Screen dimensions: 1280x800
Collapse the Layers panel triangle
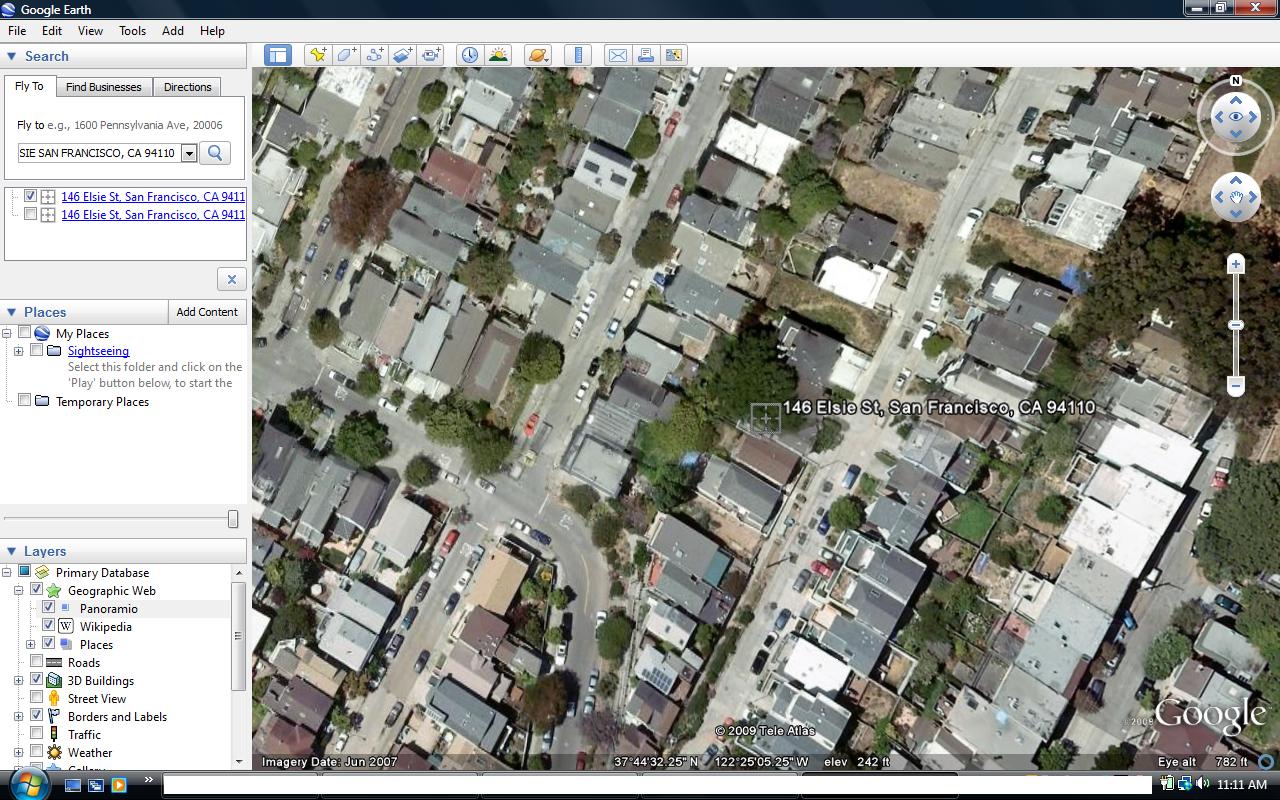tap(12, 551)
